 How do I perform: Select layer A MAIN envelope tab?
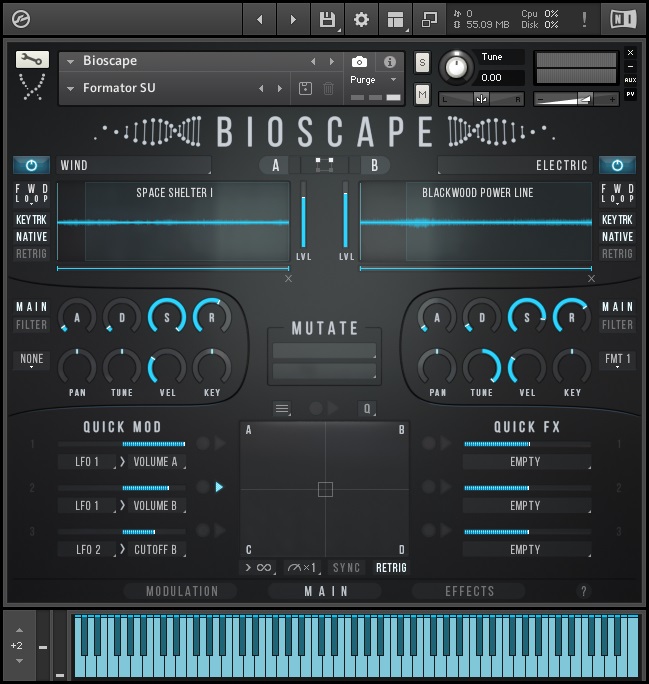coord(31,307)
